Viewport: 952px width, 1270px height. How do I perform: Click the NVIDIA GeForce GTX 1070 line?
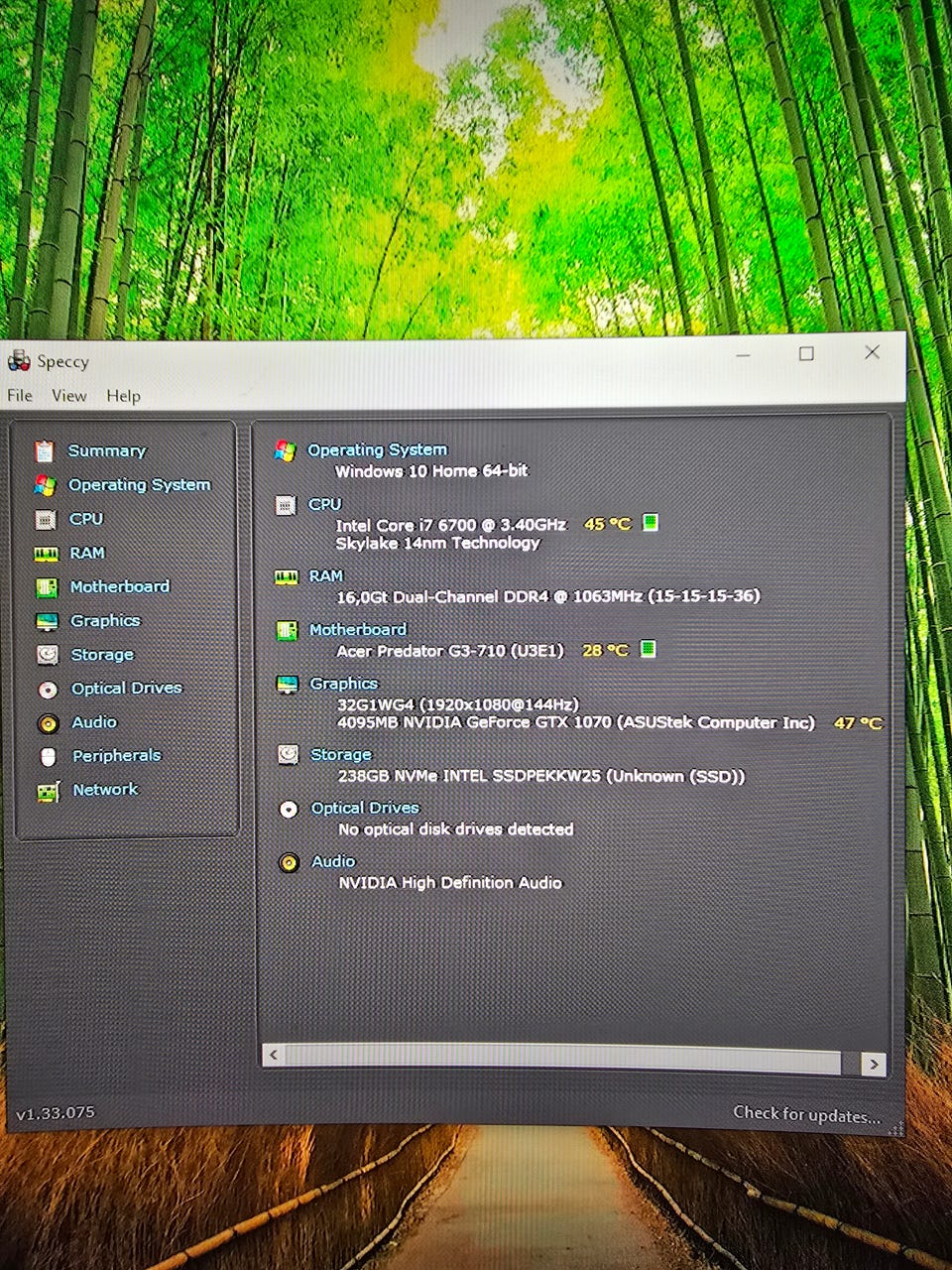pyautogui.click(x=576, y=723)
